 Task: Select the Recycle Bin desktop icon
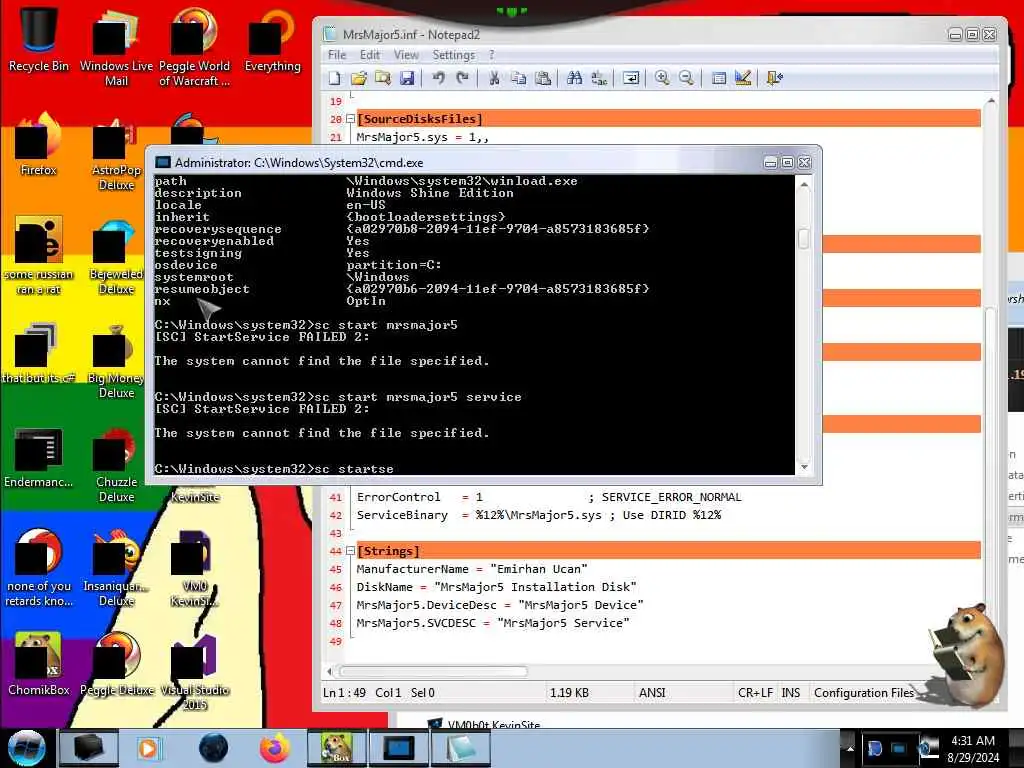[x=39, y=39]
